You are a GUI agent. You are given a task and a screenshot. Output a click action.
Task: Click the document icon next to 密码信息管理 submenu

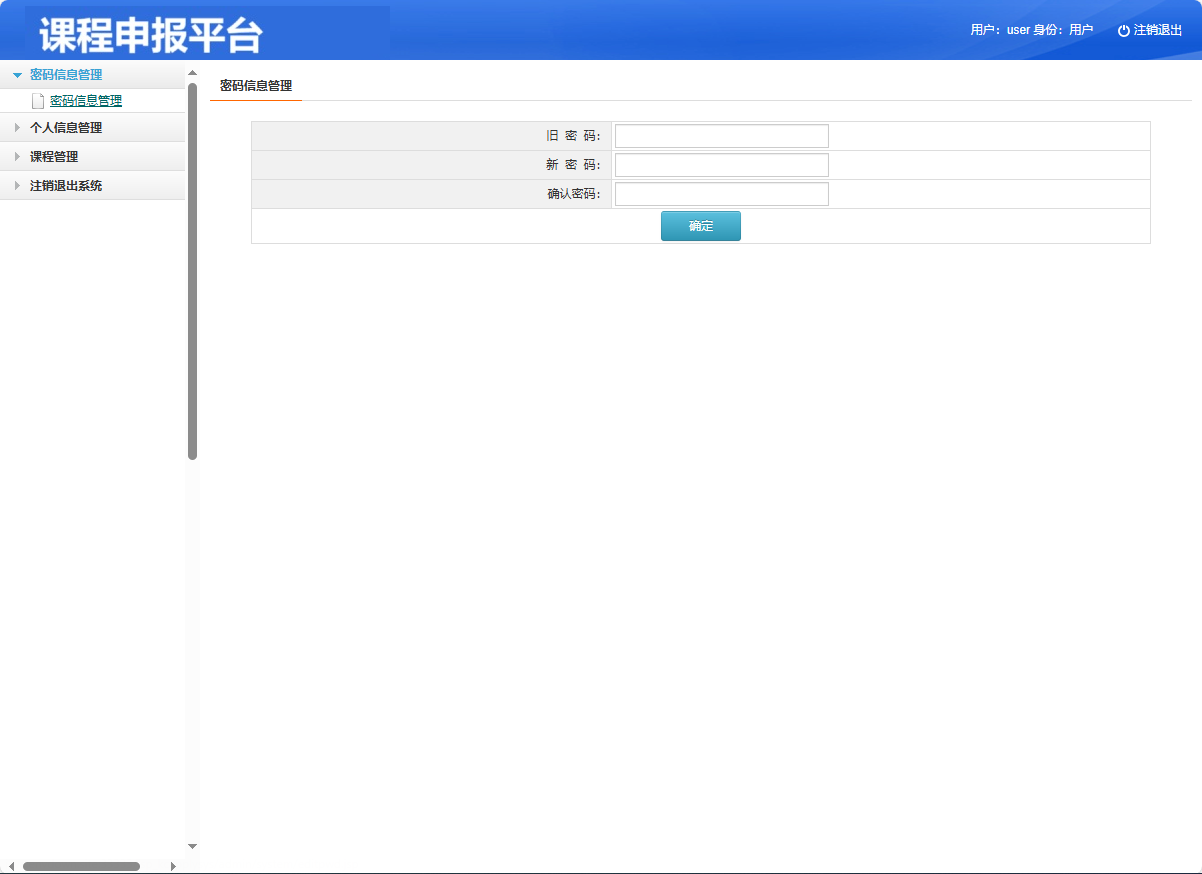pyautogui.click(x=37, y=100)
